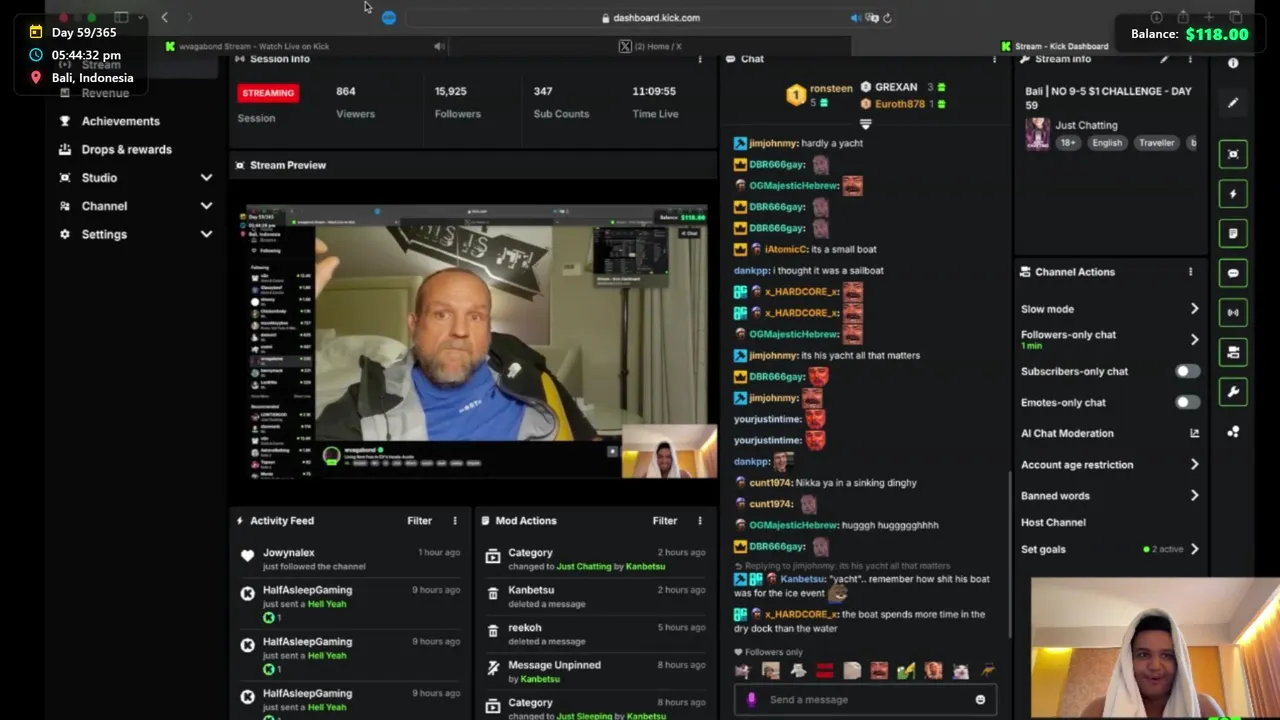Screen dimensions: 1280x720
Task: Click the Activity Feed Filter button
Action: [x=419, y=521]
